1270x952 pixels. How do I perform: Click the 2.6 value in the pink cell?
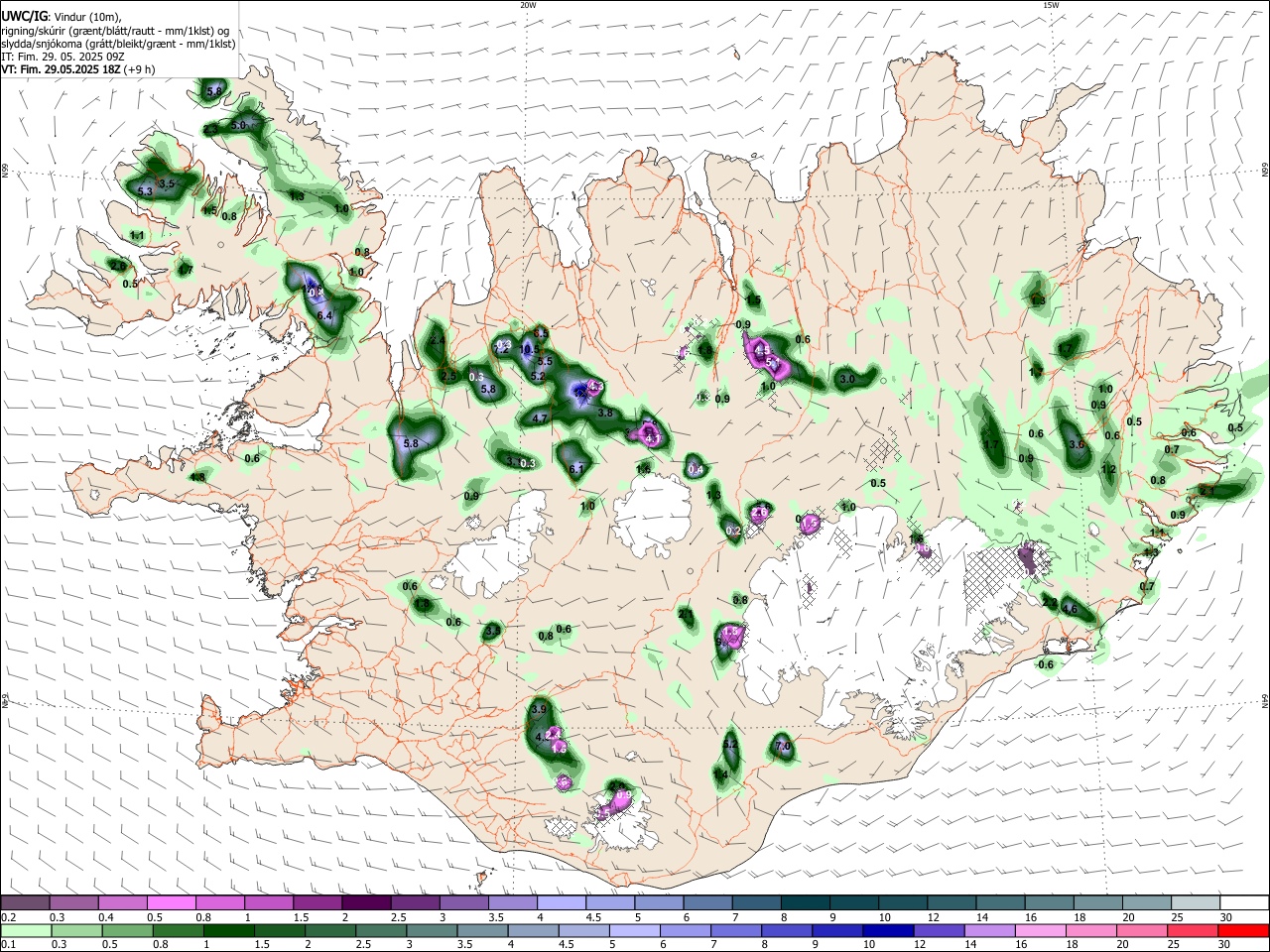click(x=760, y=513)
